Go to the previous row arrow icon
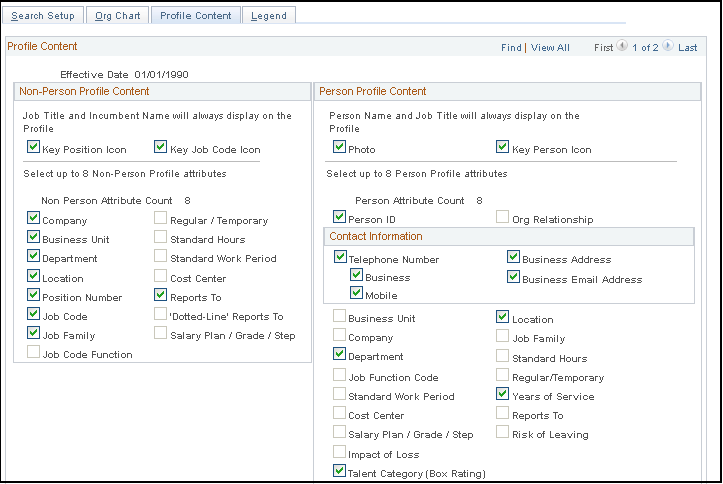Viewport: 723px width, 484px height. [x=622, y=46]
